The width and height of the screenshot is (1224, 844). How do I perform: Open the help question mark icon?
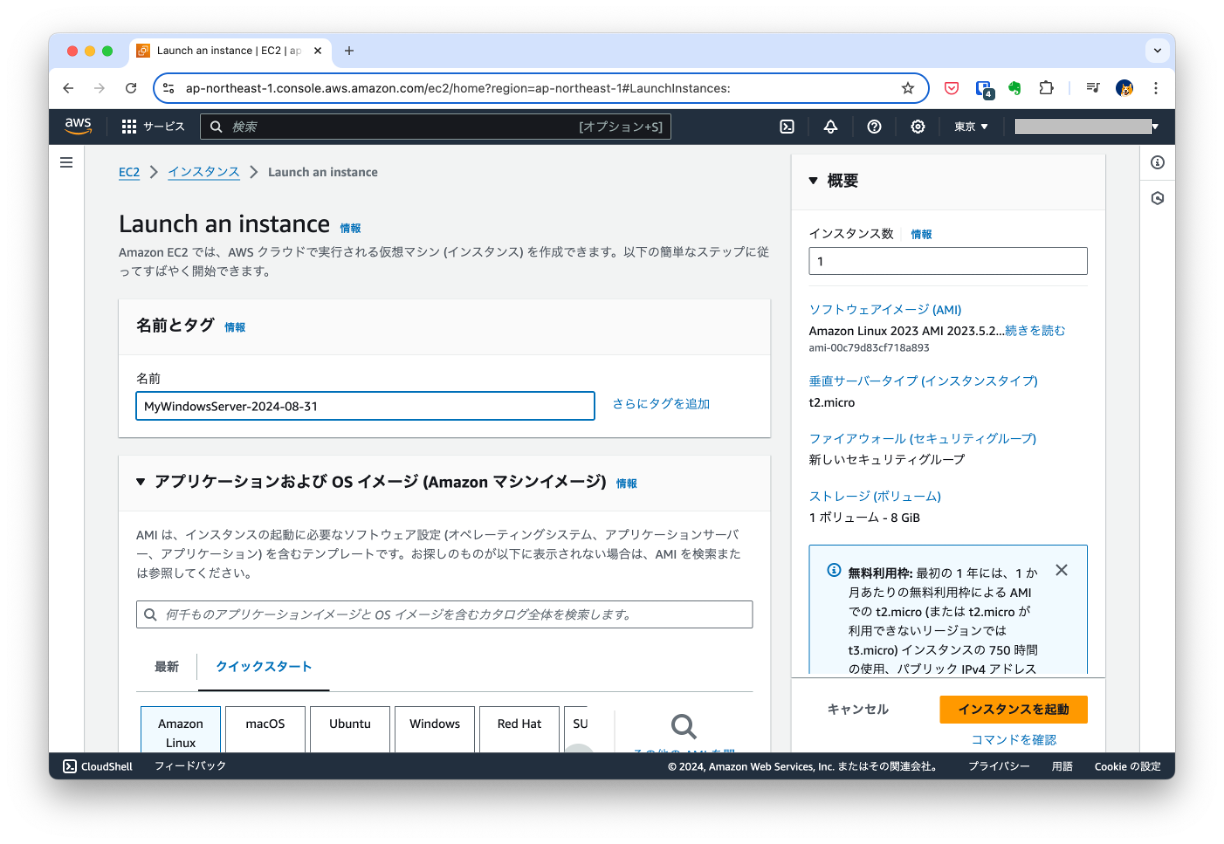tap(874, 127)
